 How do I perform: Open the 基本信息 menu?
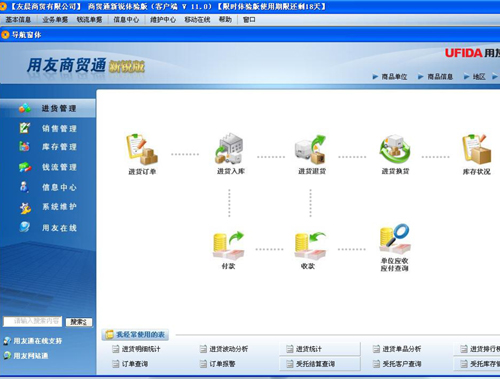point(18,20)
